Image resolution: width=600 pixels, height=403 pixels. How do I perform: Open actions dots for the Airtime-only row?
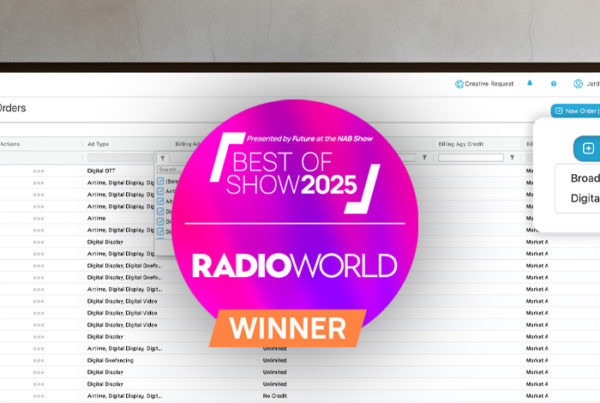[x=39, y=219]
